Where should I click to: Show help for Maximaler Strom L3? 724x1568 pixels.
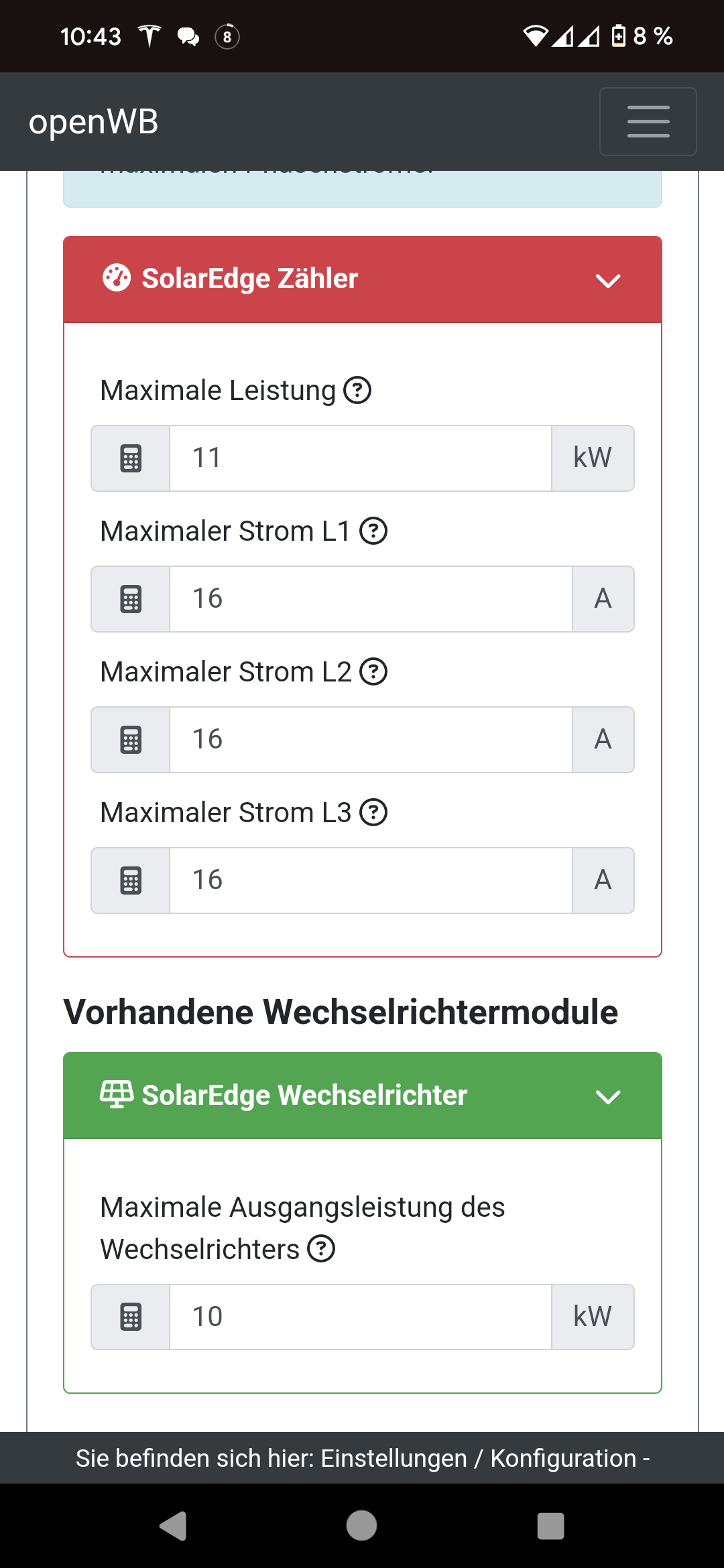coord(373,813)
